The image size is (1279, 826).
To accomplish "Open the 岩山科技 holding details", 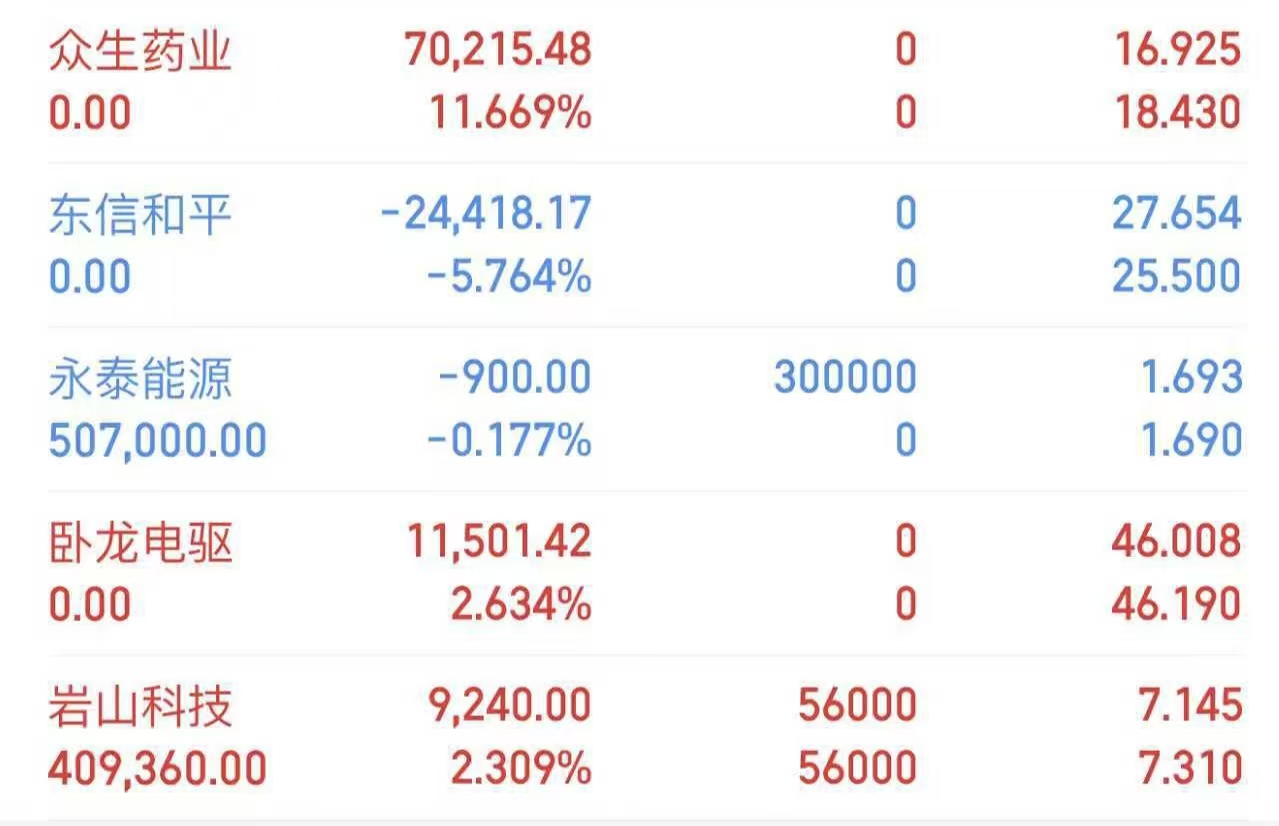I will (140, 706).
